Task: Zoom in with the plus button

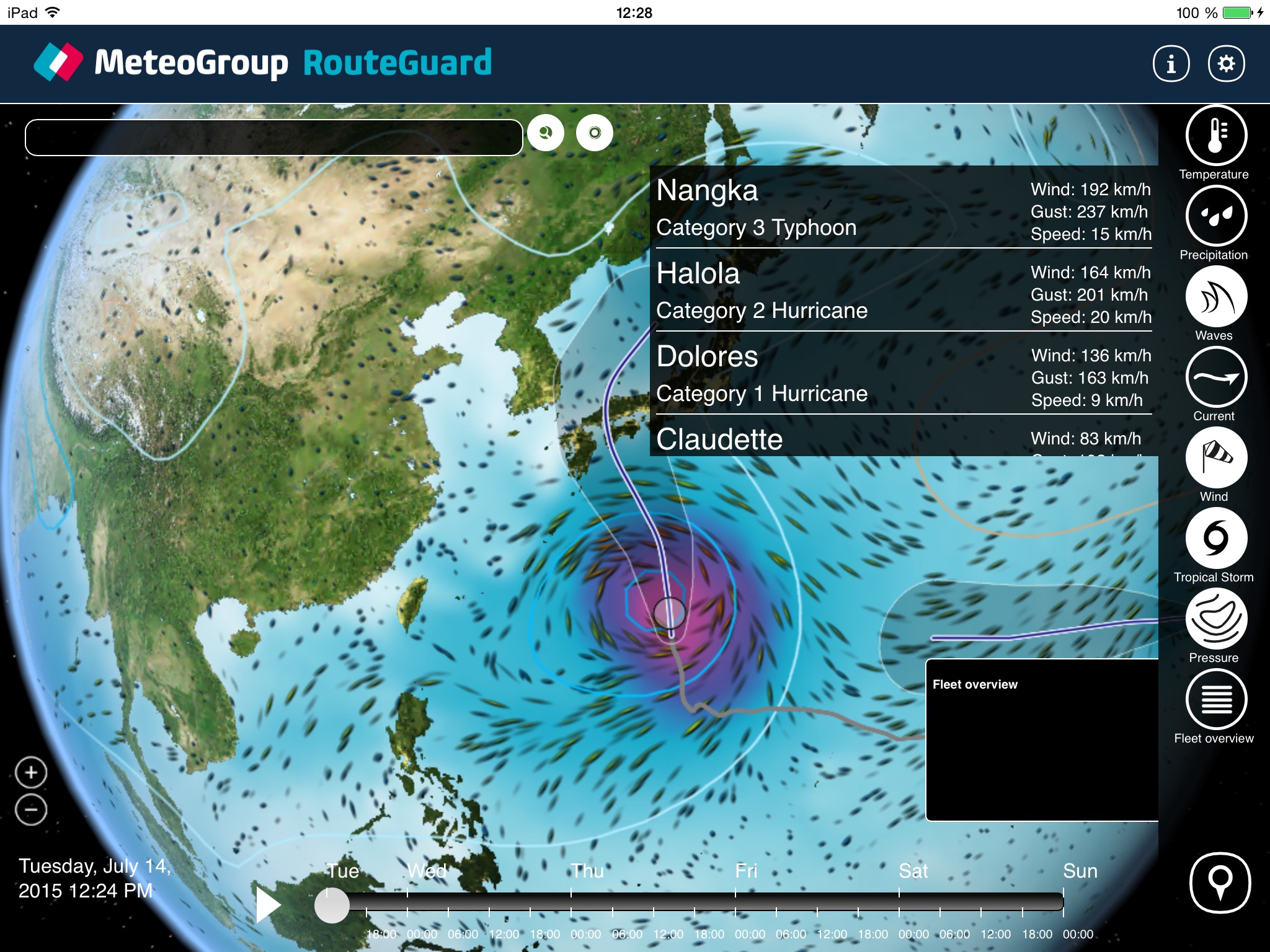Action: pyautogui.click(x=31, y=772)
